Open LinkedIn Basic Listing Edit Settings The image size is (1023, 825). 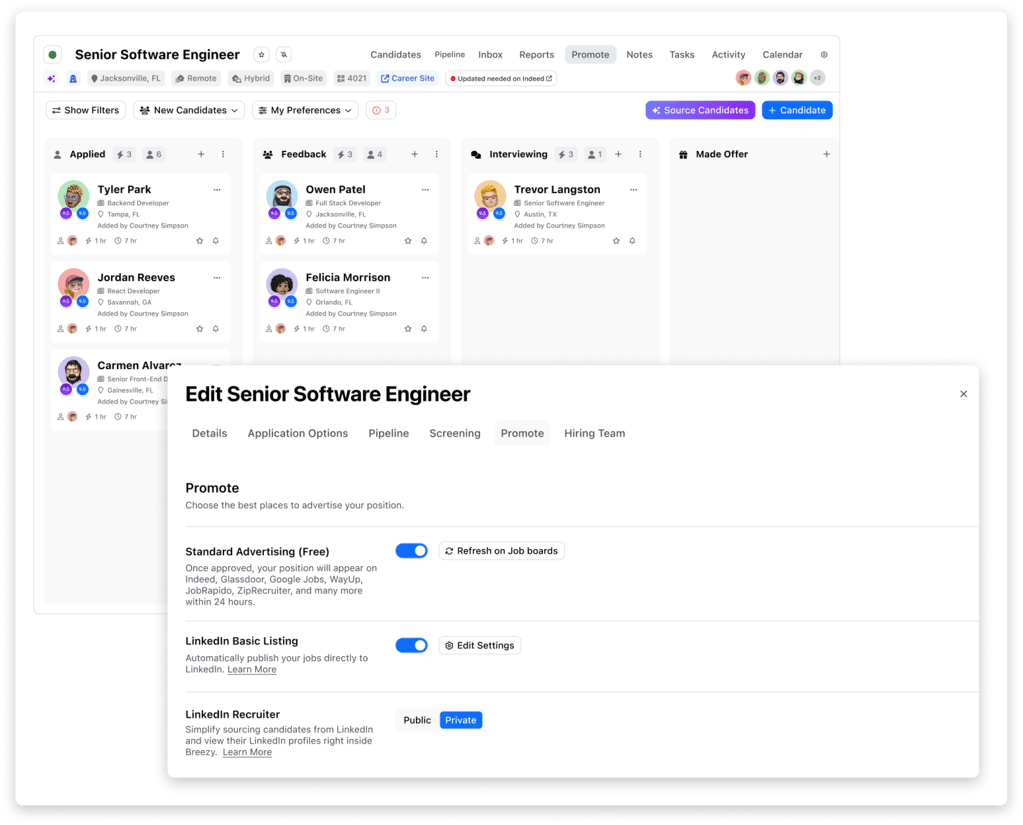(480, 646)
